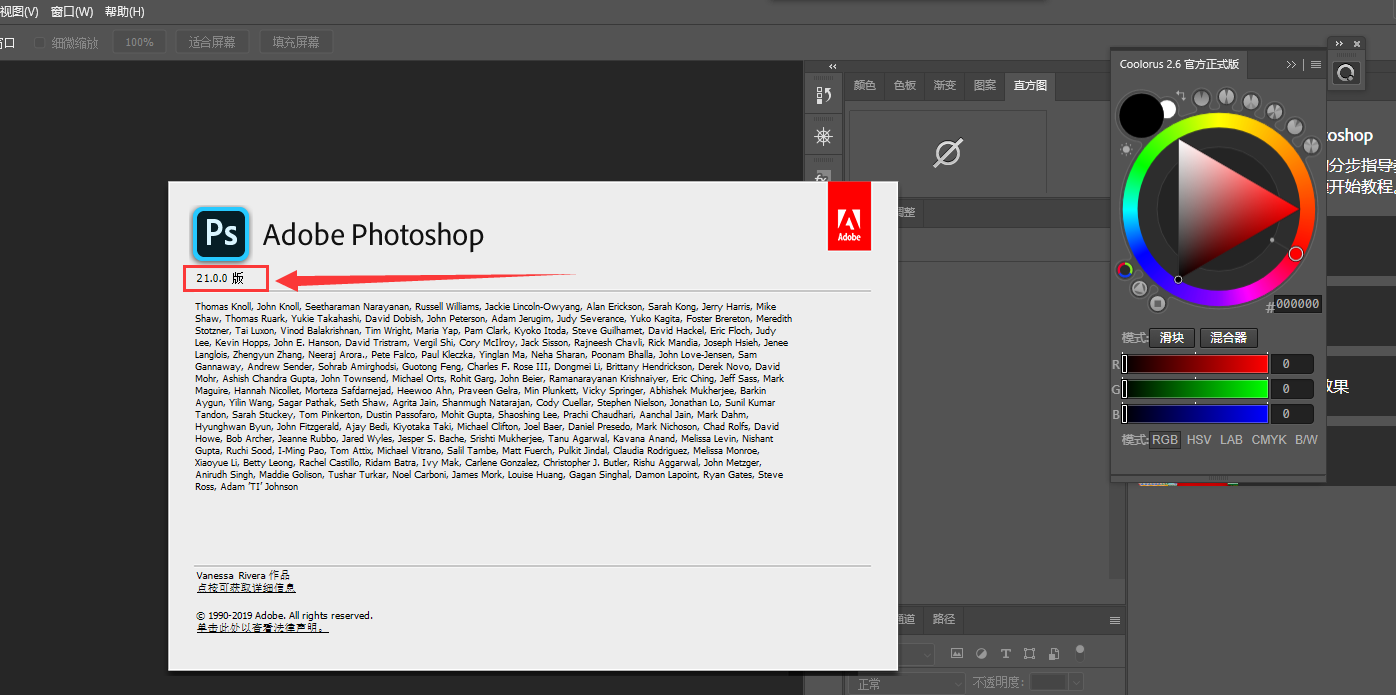This screenshot has width=1396, height=695.
Task: Swap foreground and background colors in Coolorus
Action: tap(1181, 95)
